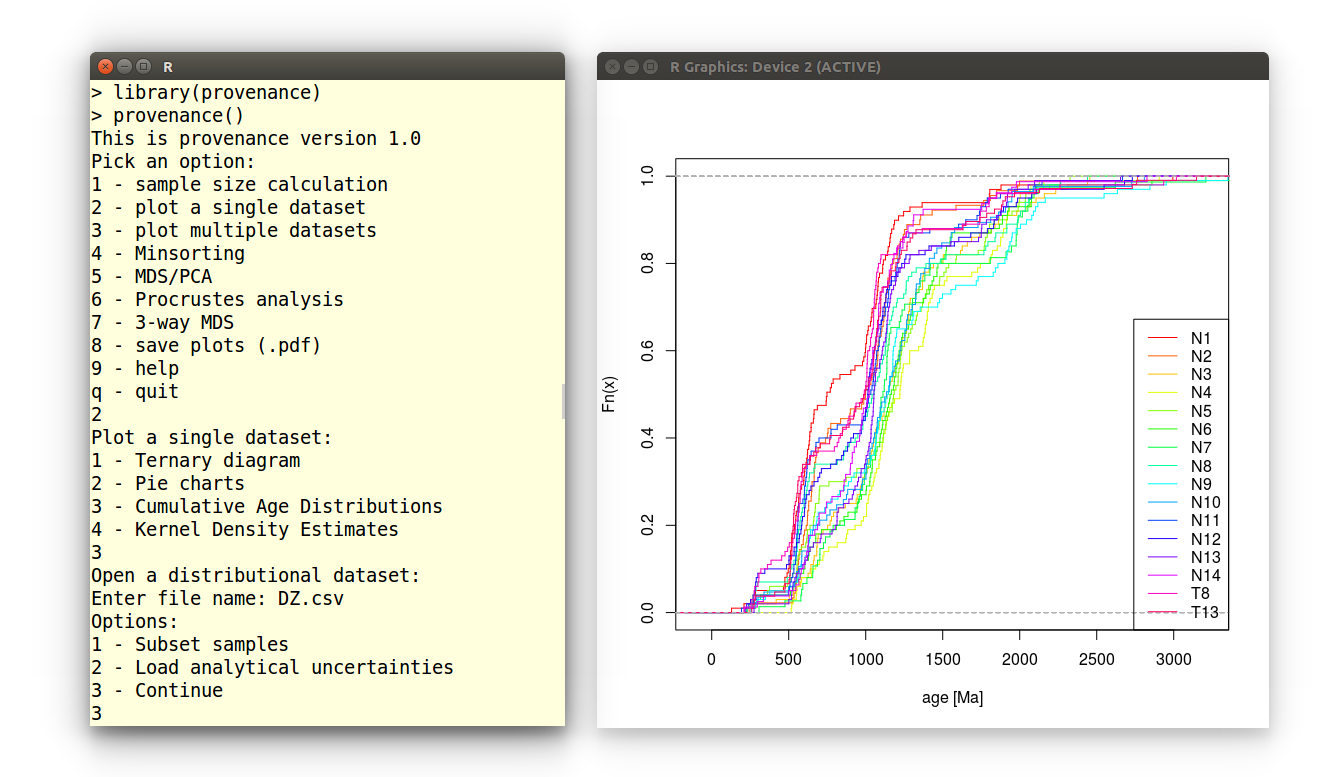The width and height of the screenshot is (1342, 777).
Task: Click the '2 - Load analytical uncertainties' option
Action: 272,667
